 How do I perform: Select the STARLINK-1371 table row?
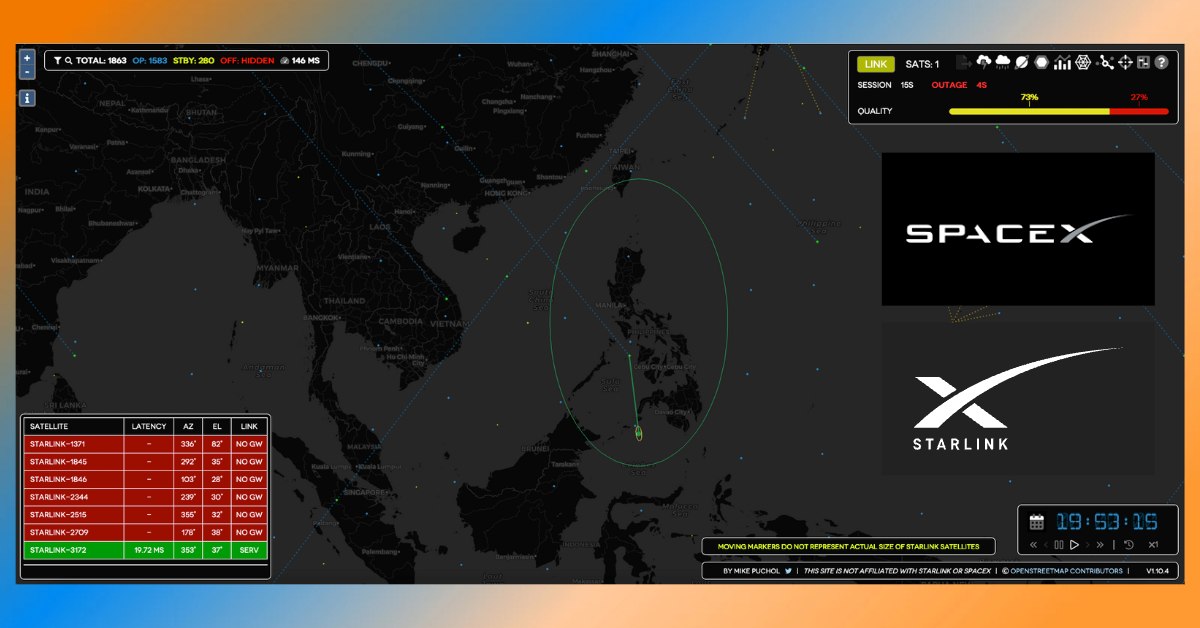pyautogui.click(x=146, y=443)
